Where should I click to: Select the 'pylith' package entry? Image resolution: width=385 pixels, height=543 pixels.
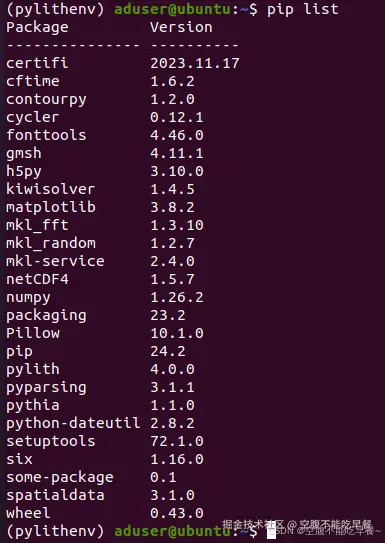click(33, 369)
